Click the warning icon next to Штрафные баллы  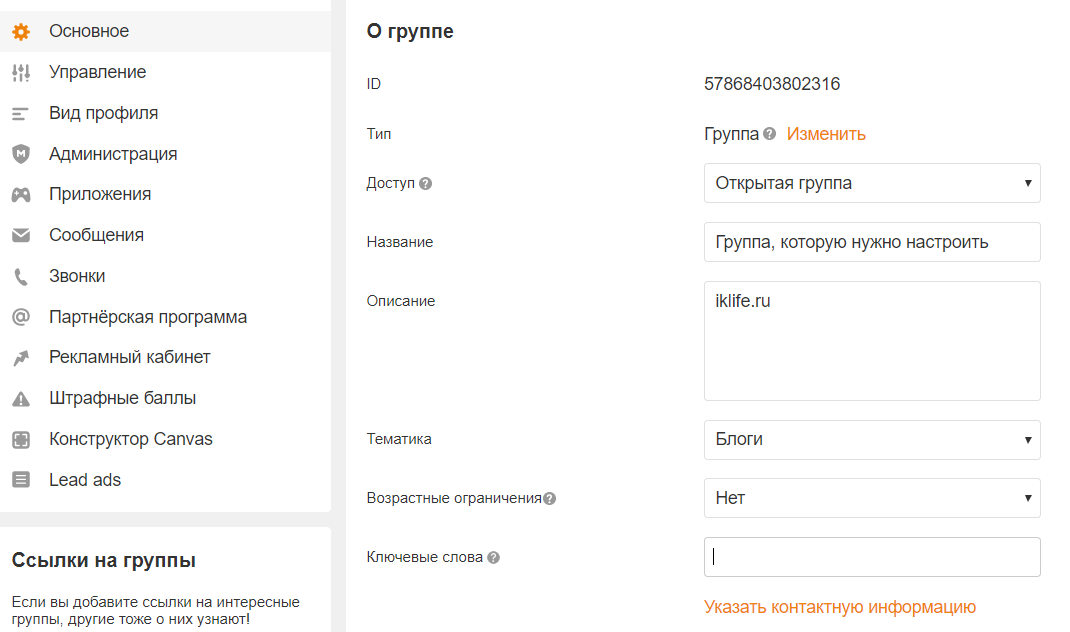[x=20, y=397]
